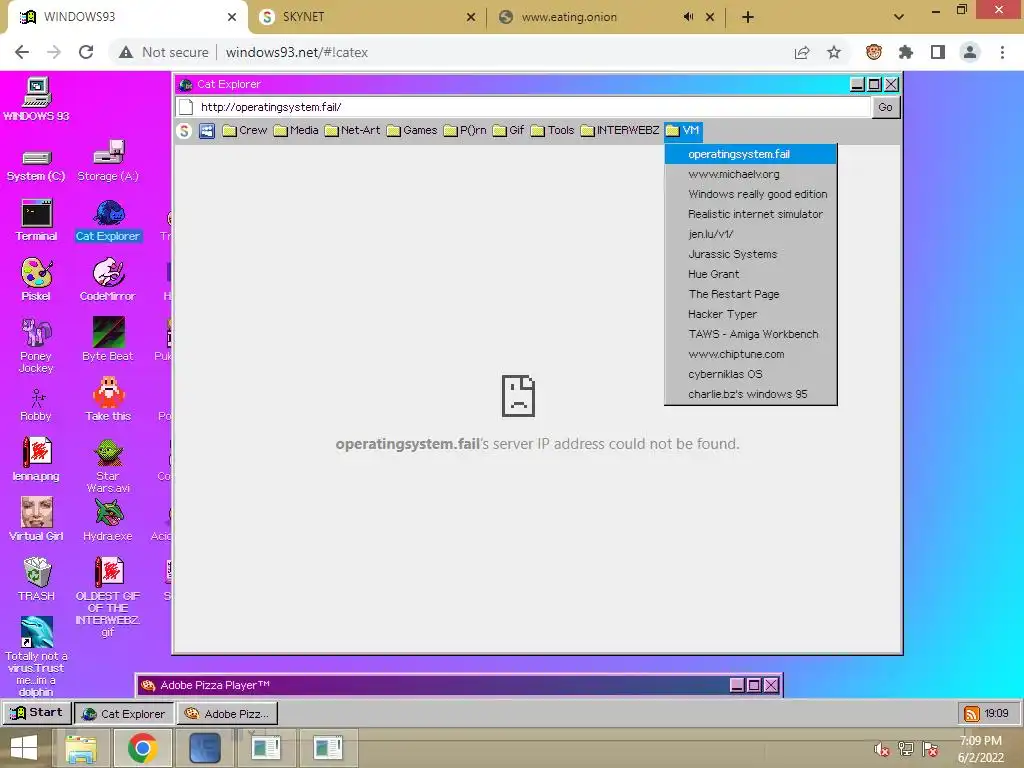Launch the Terminal desktop icon

tap(37, 219)
